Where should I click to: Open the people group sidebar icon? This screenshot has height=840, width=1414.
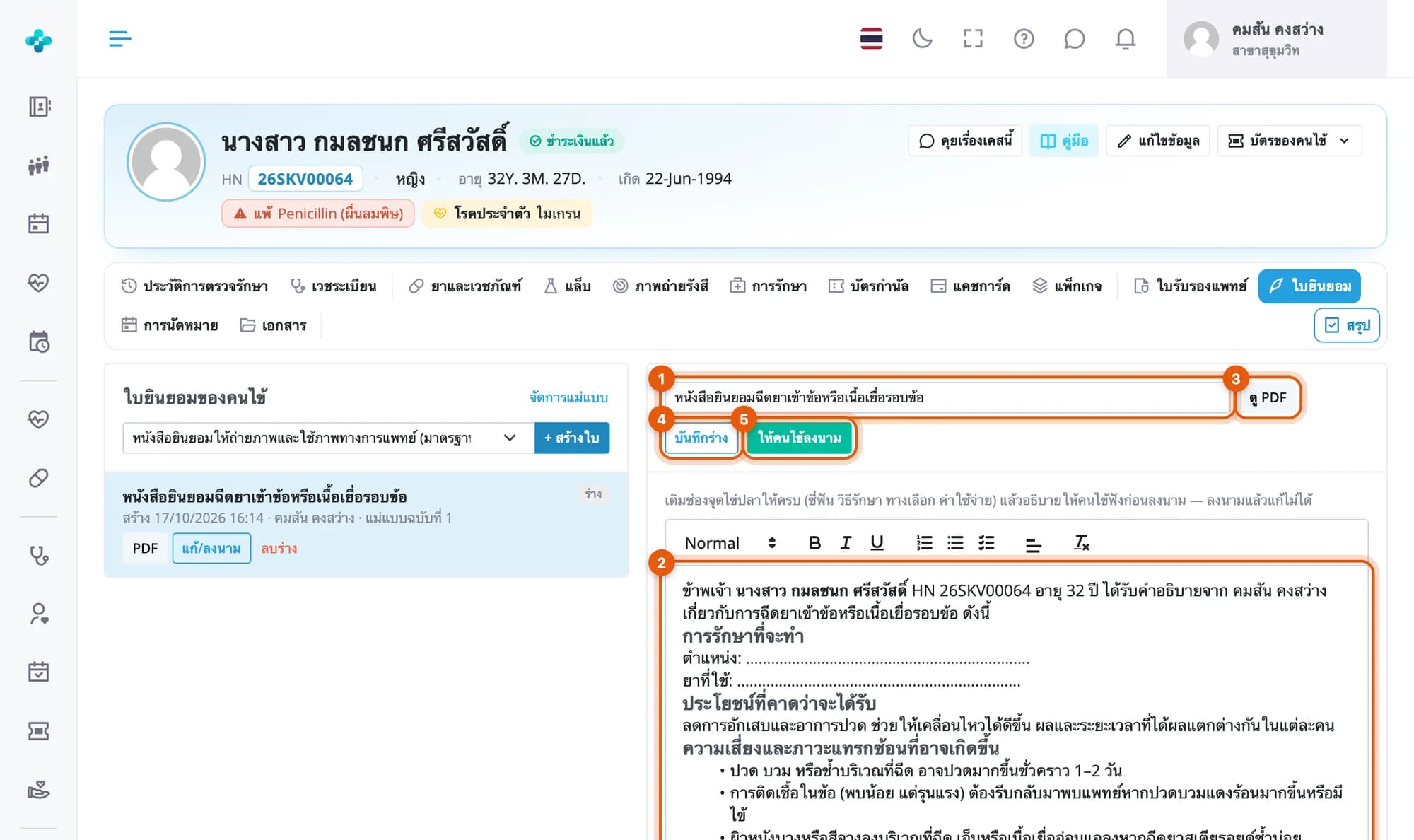(39, 165)
